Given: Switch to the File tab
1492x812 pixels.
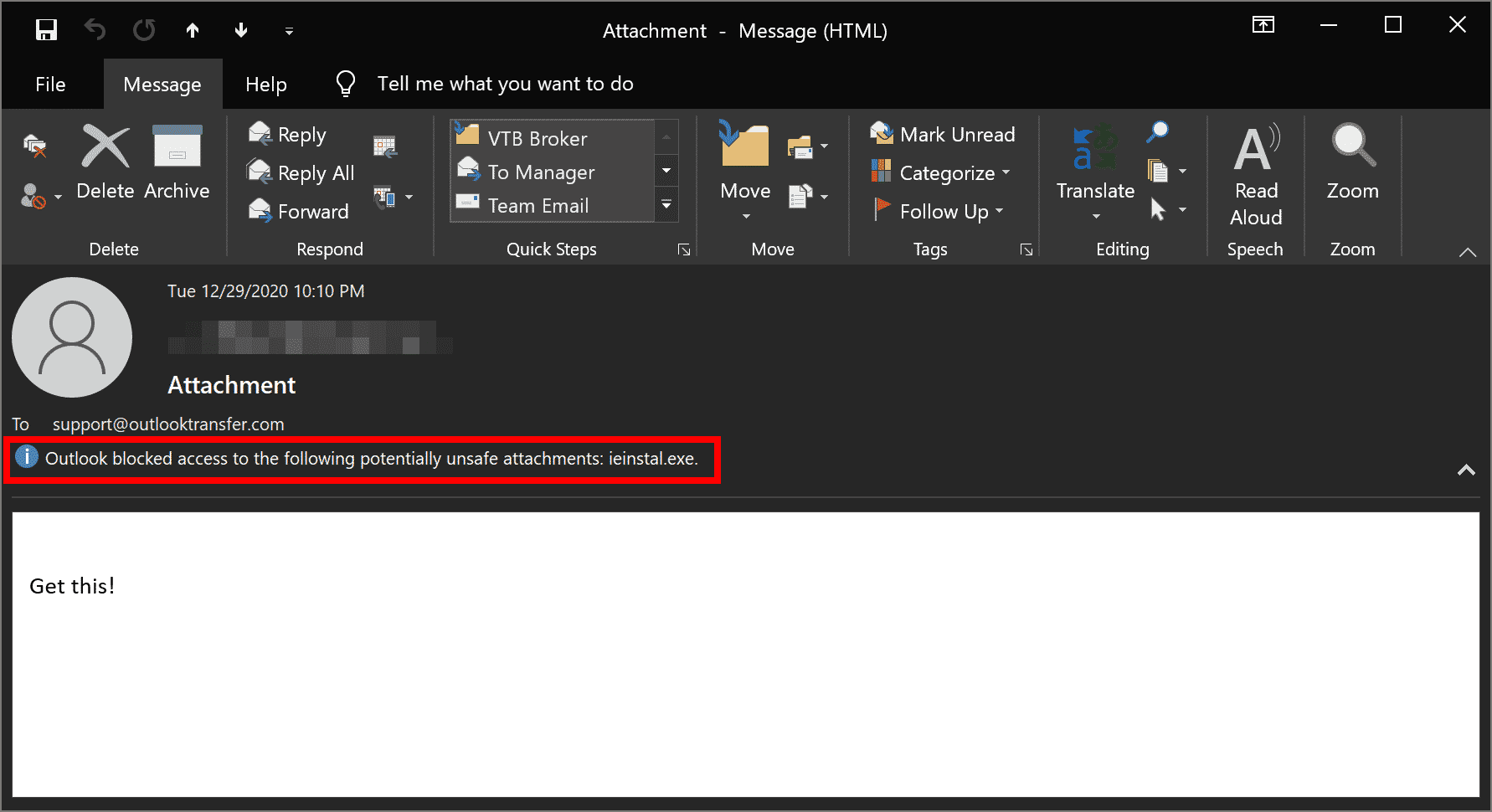Looking at the screenshot, I should click(x=50, y=84).
